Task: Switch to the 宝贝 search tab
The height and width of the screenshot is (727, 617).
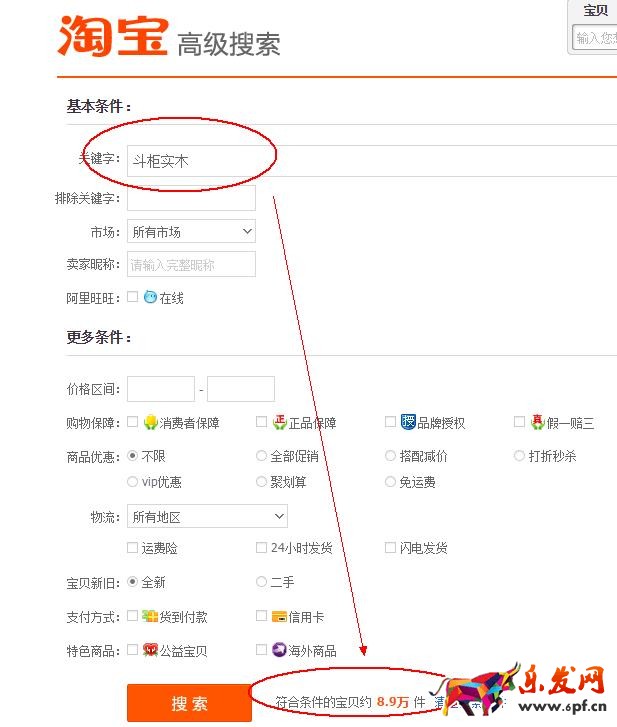Action: click(595, 11)
